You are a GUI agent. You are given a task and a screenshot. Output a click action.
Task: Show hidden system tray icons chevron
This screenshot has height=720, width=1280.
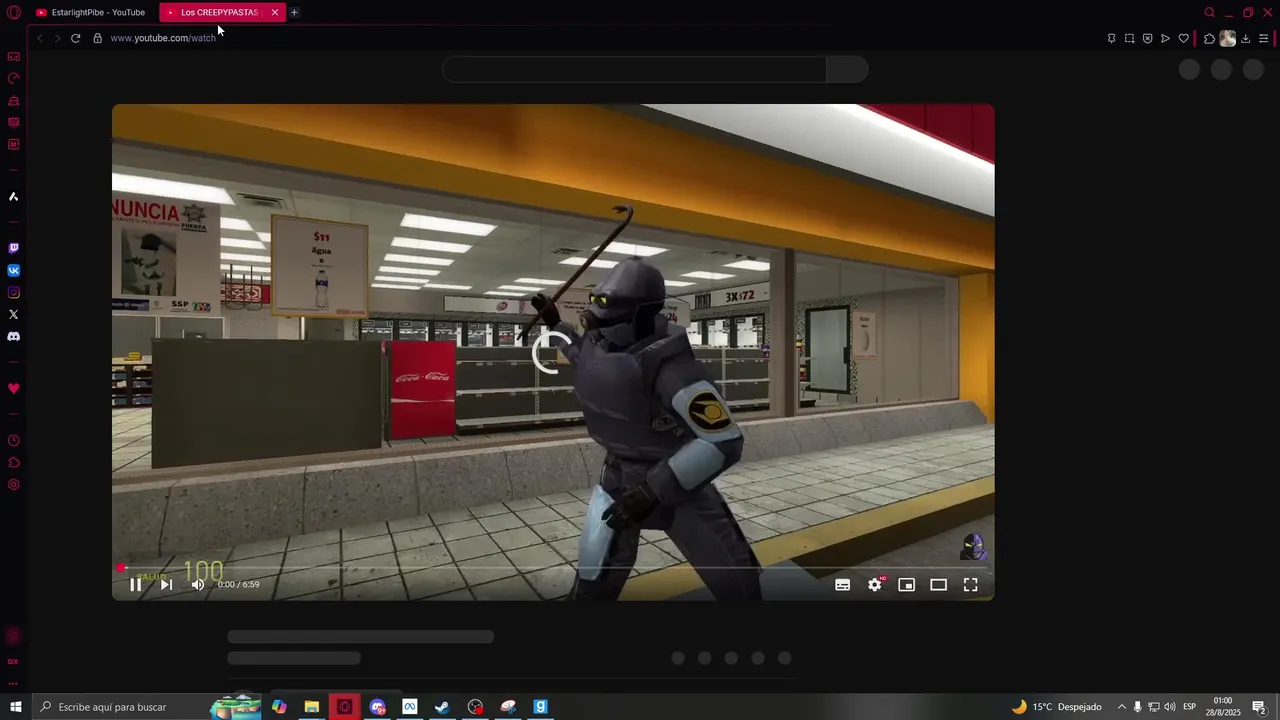1122,707
